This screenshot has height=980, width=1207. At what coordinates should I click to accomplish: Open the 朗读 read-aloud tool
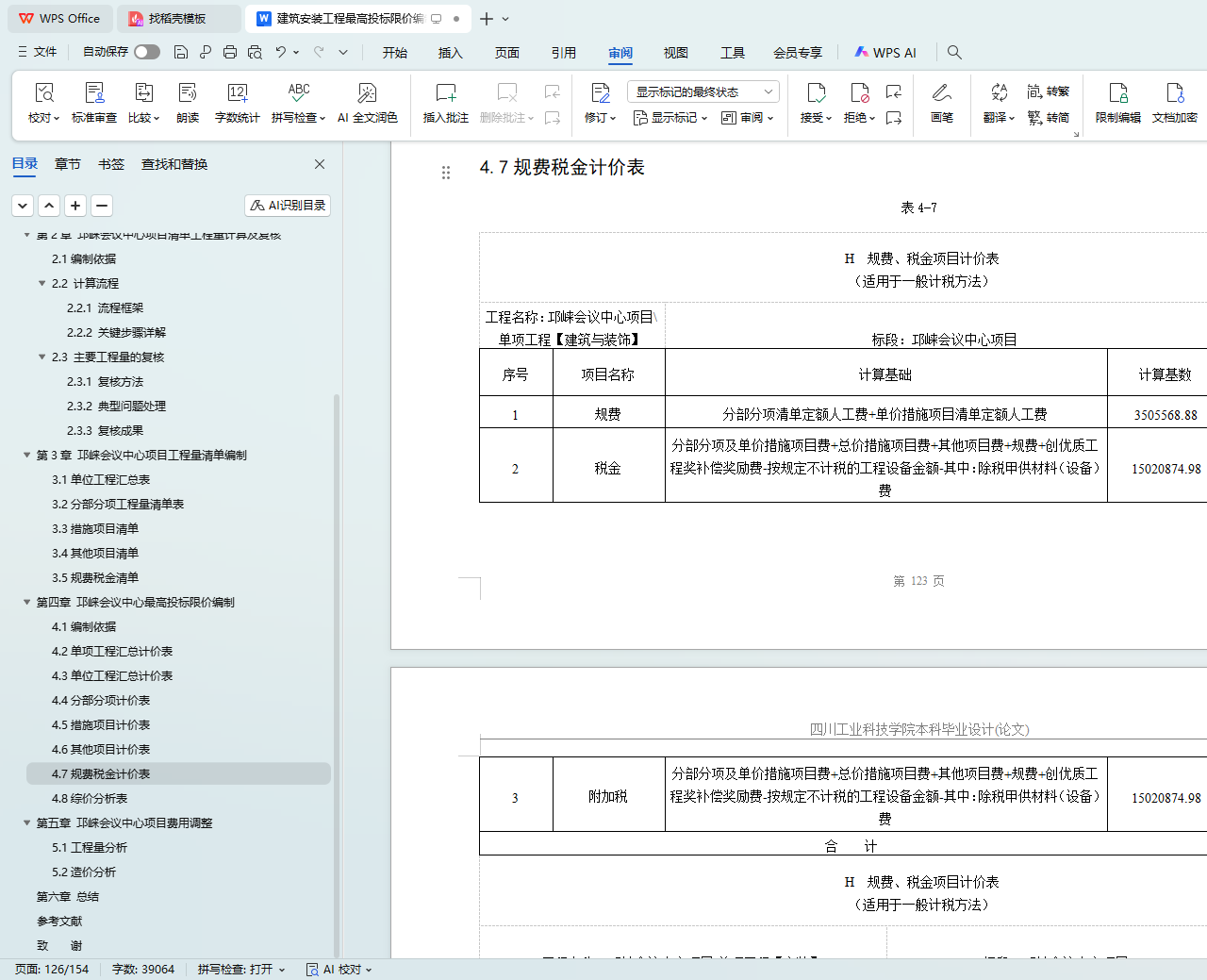(x=188, y=93)
